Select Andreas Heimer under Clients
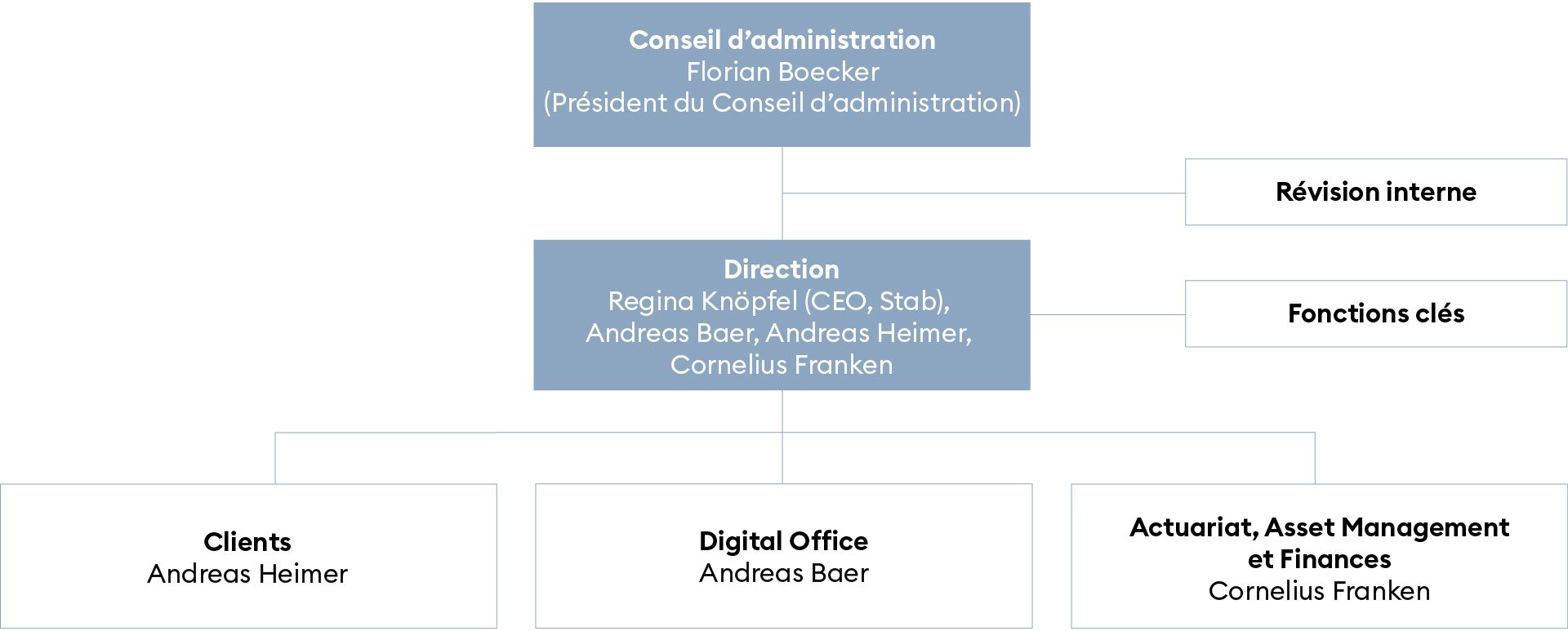Screen dimensions: 1568x631 point(247,574)
